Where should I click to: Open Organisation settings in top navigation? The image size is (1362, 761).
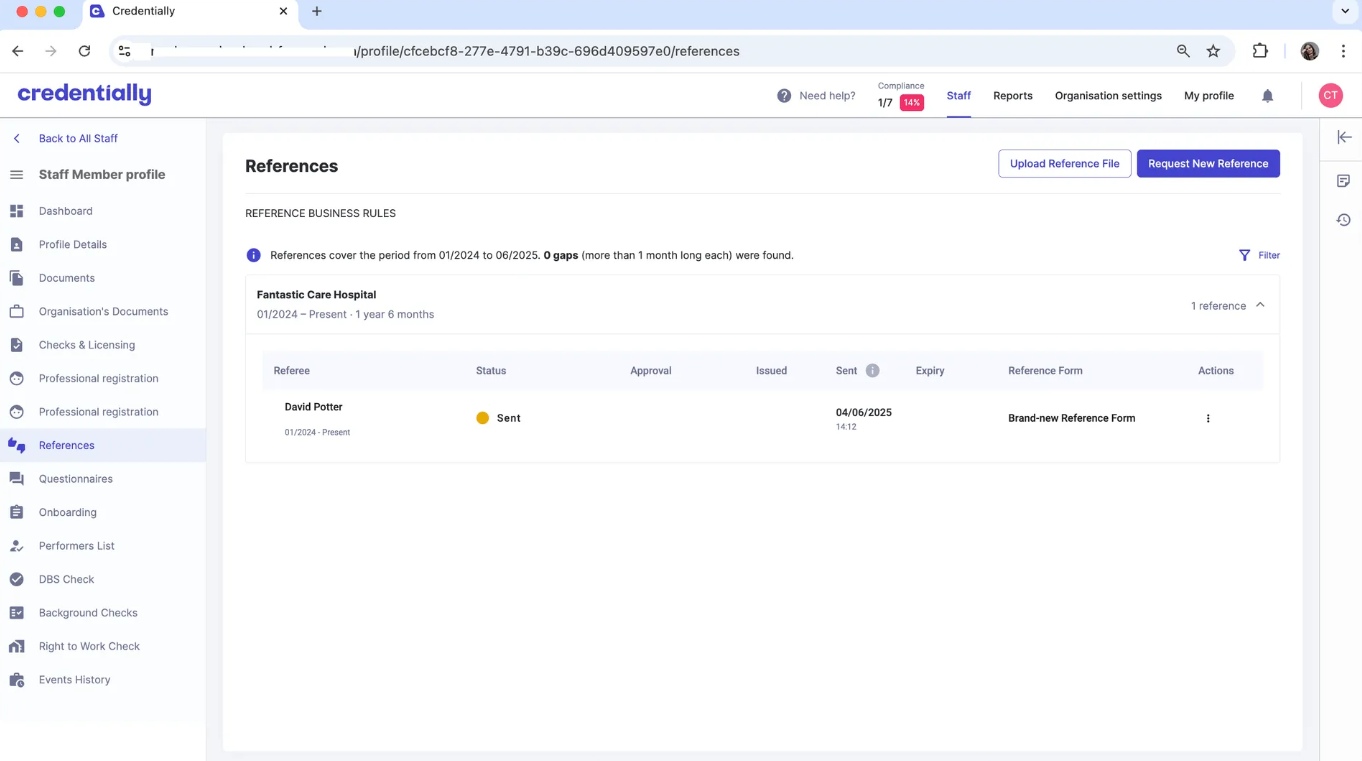pyautogui.click(x=1108, y=96)
